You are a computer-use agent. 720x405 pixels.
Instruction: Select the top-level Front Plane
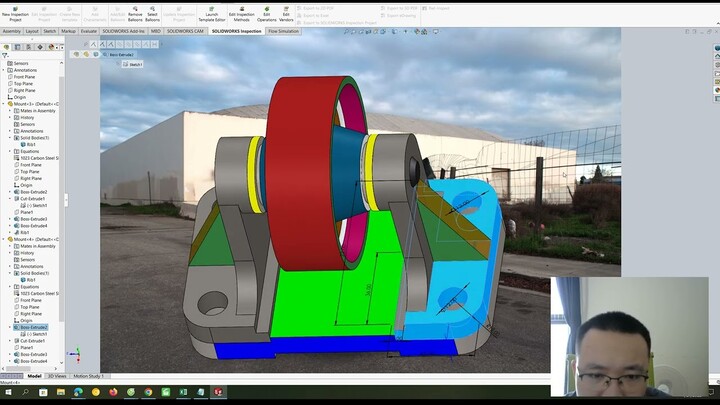[x=21, y=77]
